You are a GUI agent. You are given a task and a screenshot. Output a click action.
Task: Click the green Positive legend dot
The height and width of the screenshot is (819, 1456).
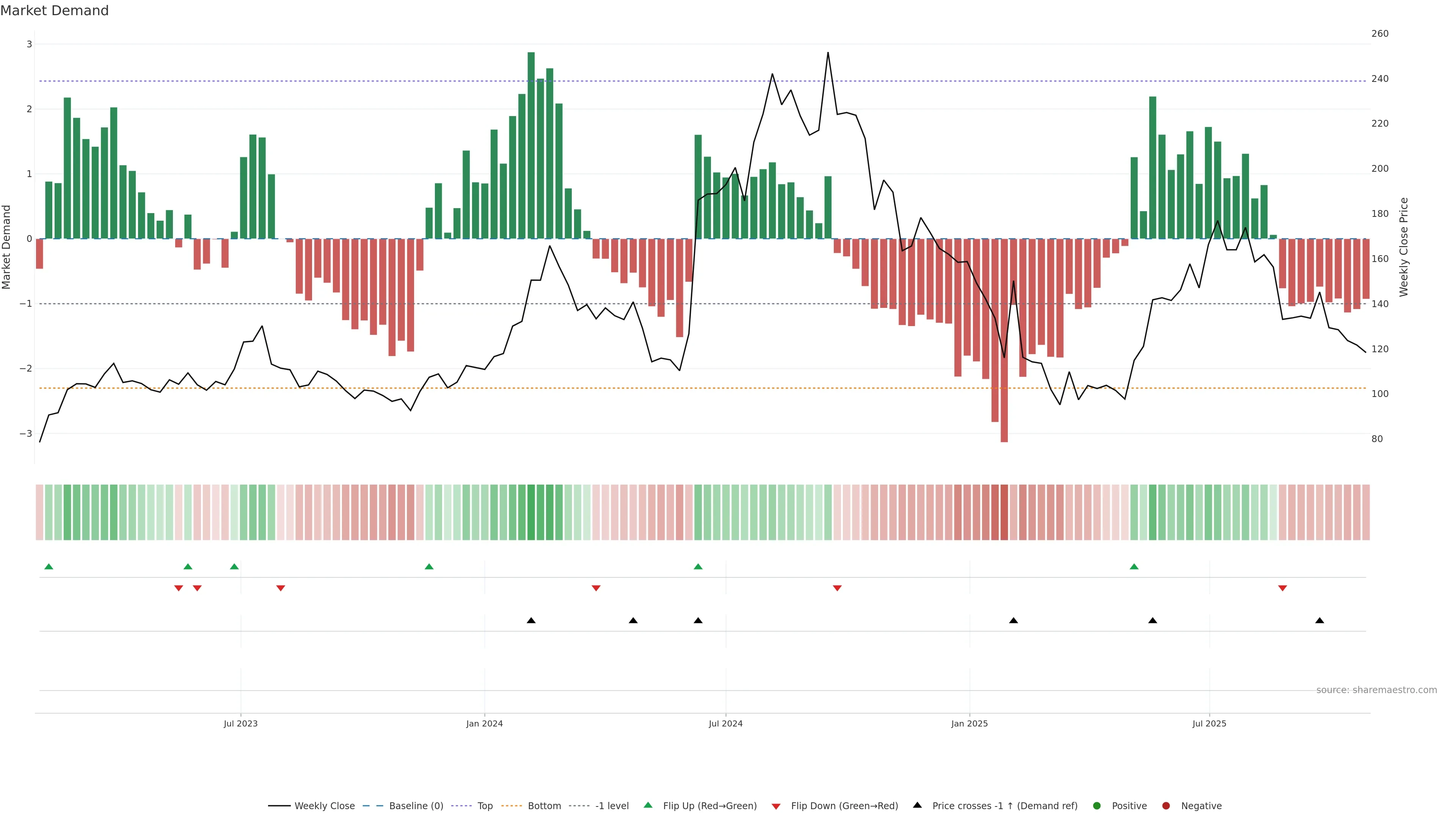coord(1097,806)
